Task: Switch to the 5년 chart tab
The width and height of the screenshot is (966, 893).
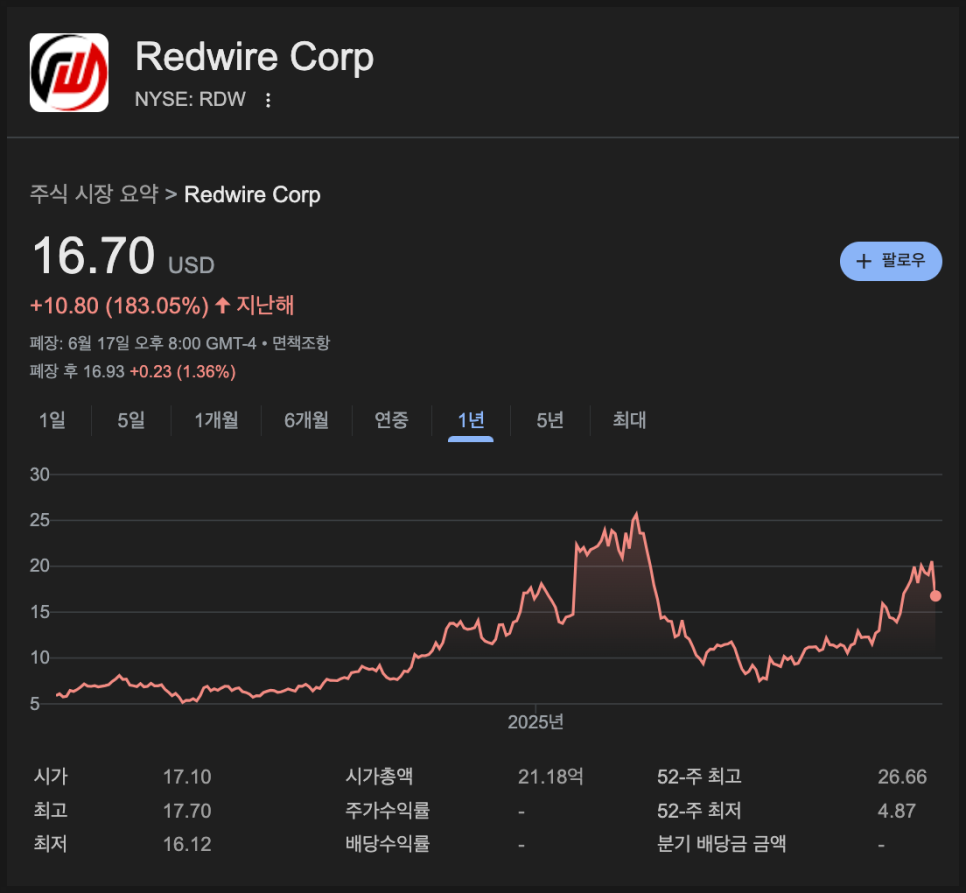Action: tap(550, 420)
